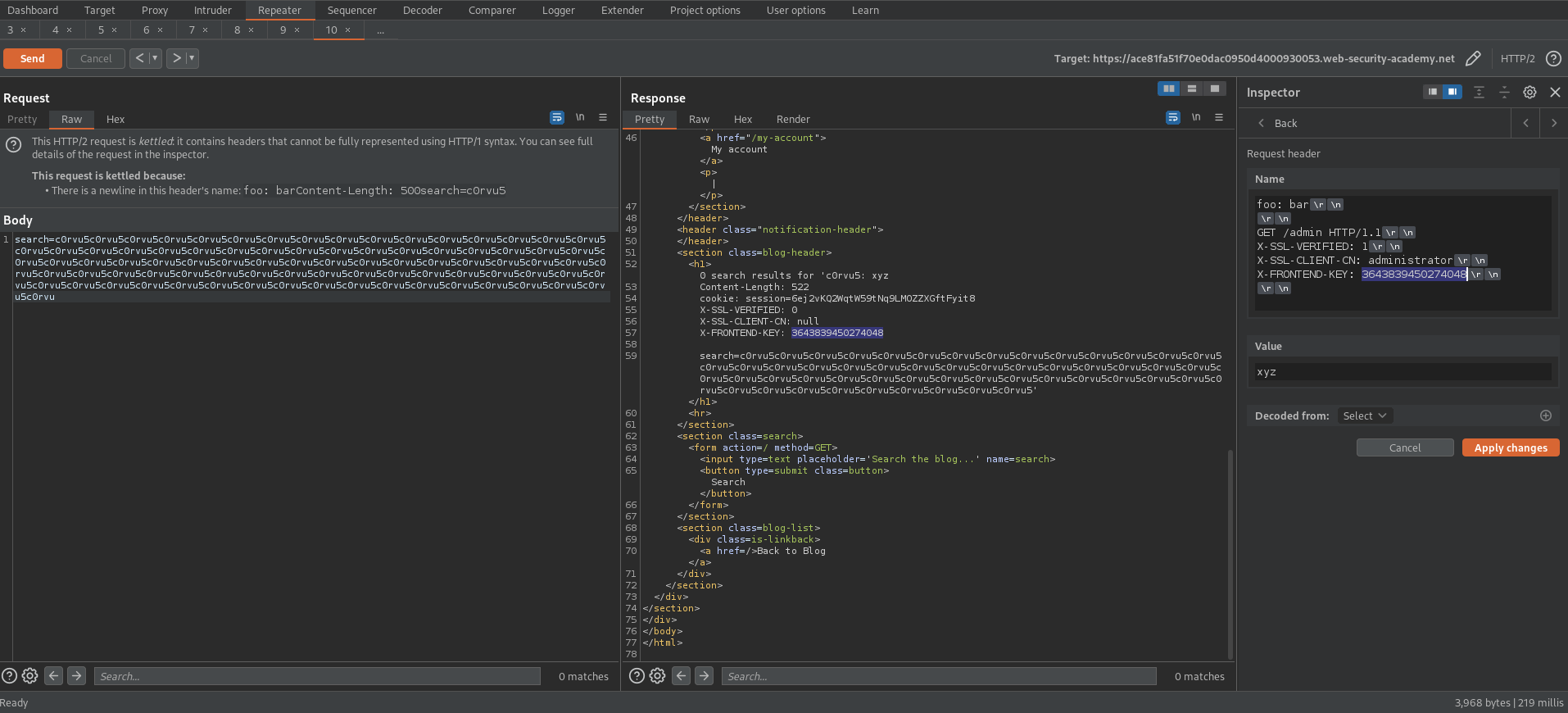Open response search settings gear
This screenshot has width=1568, height=713.
tap(657, 676)
